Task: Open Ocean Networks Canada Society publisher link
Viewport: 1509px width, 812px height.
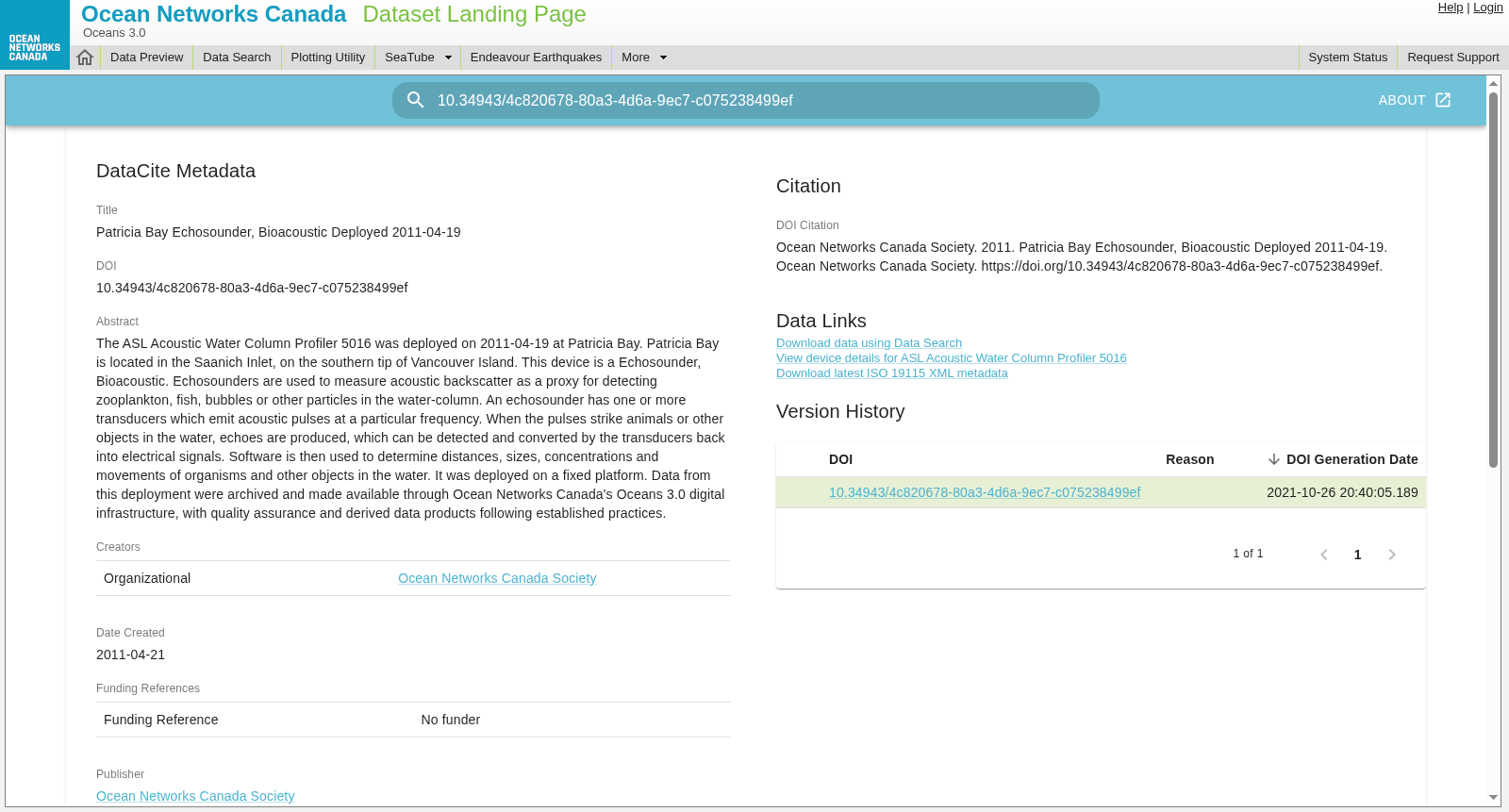Action: click(195, 796)
